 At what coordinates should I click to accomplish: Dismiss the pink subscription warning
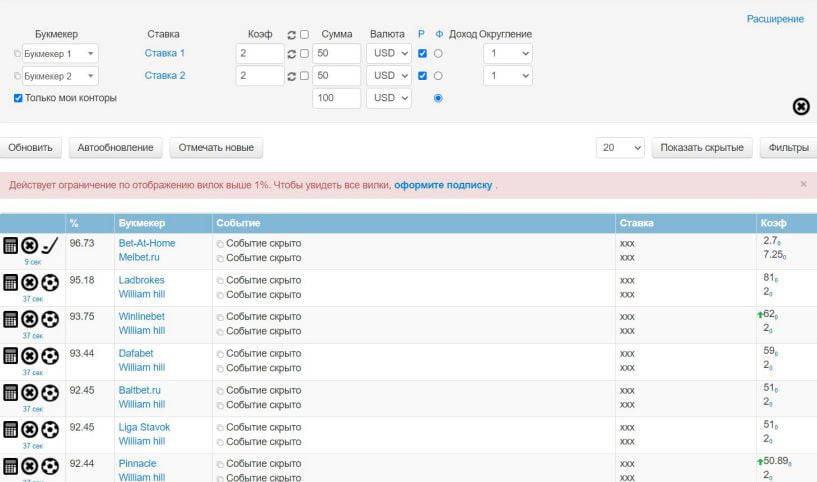(803, 184)
